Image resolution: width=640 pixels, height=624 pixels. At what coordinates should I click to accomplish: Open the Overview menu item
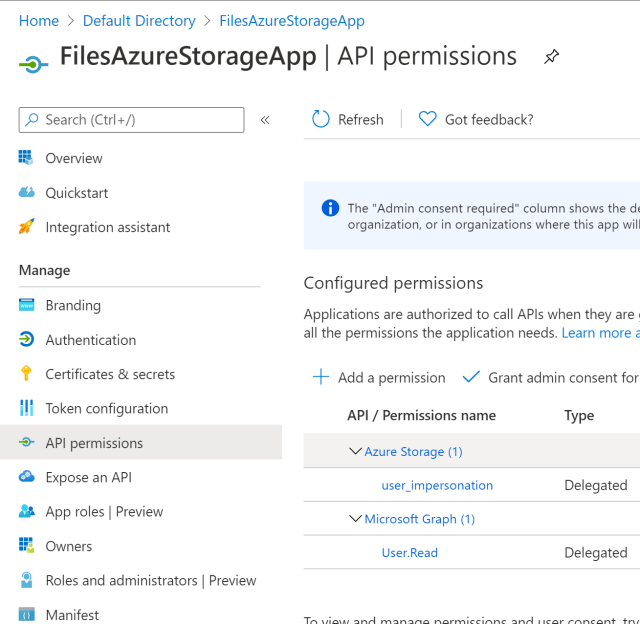click(74, 158)
